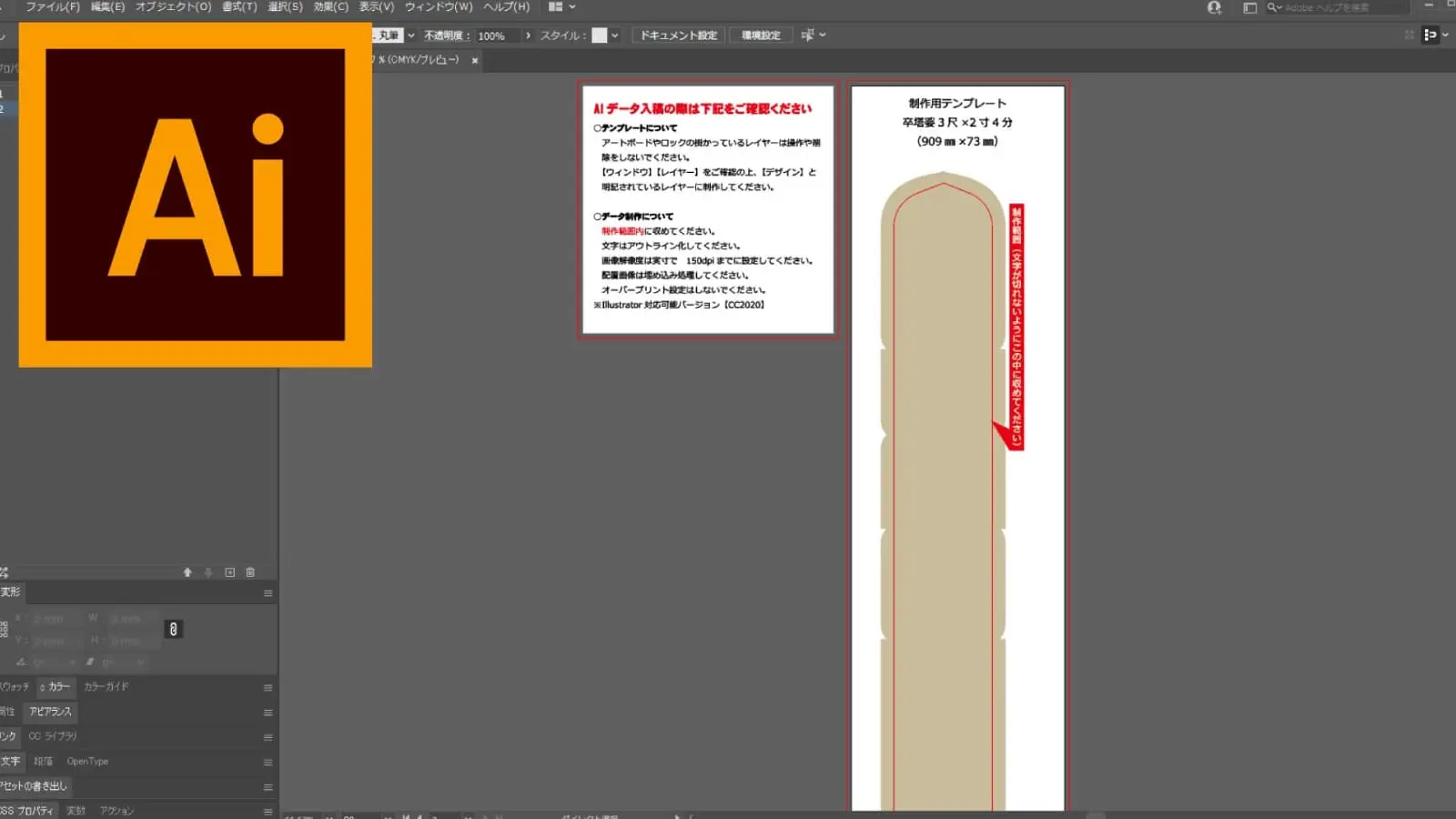Expand the align selection dropdown arrow
This screenshot has height=819, width=1456.
click(x=823, y=35)
